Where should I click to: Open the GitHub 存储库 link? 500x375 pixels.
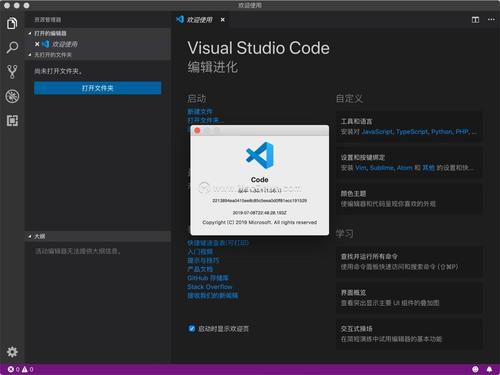(x=208, y=278)
